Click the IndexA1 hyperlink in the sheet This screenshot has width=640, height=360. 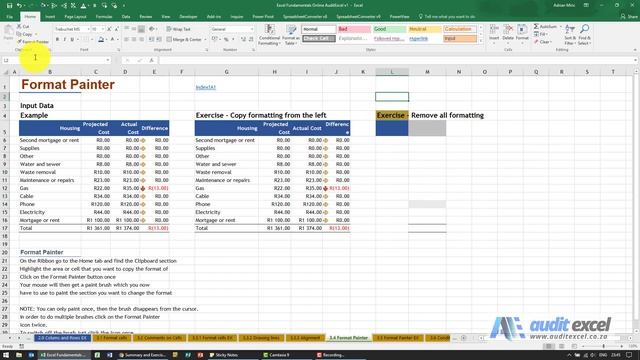[205, 87]
